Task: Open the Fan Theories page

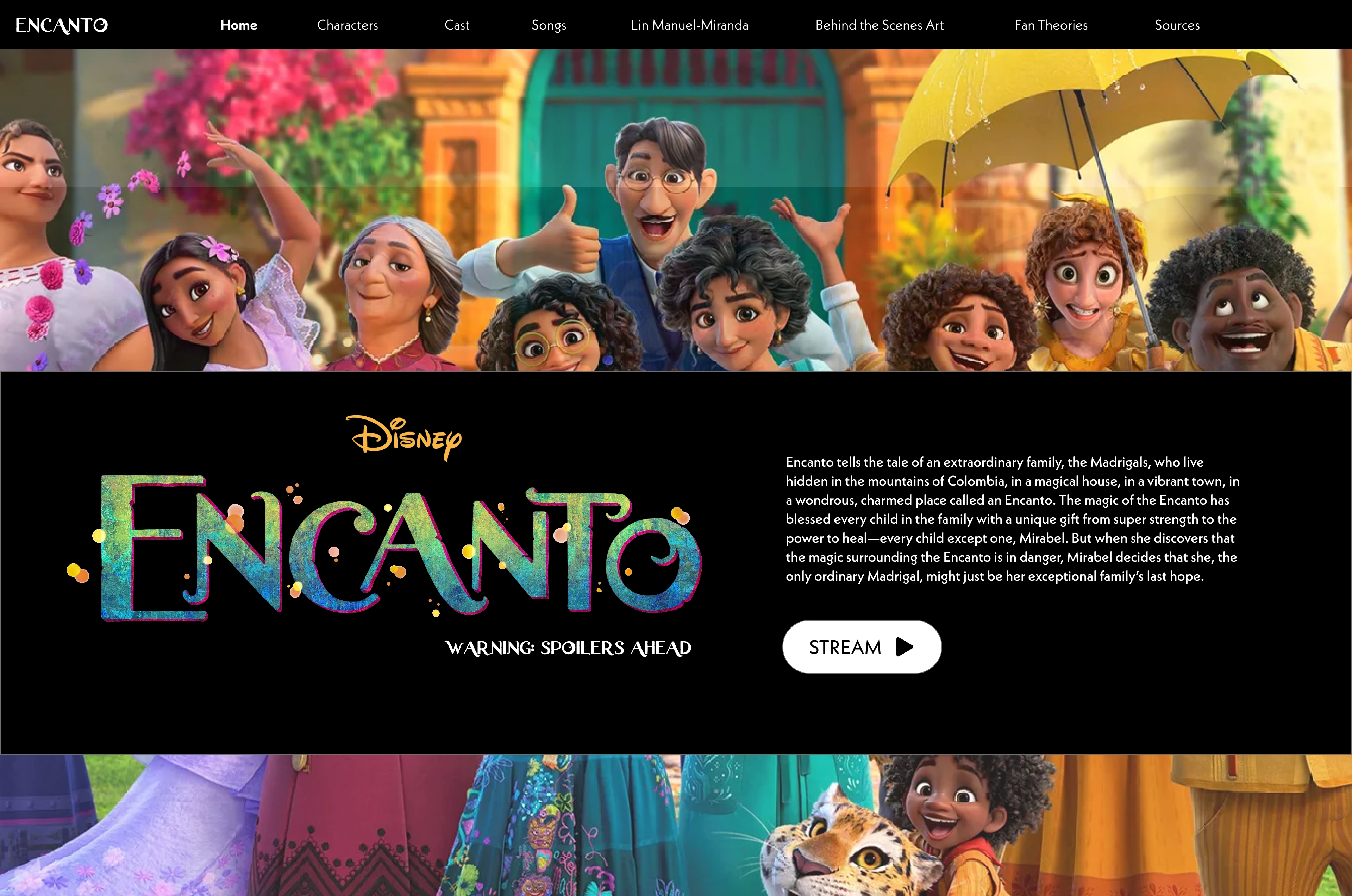Action: pyautogui.click(x=1051, y=25)
